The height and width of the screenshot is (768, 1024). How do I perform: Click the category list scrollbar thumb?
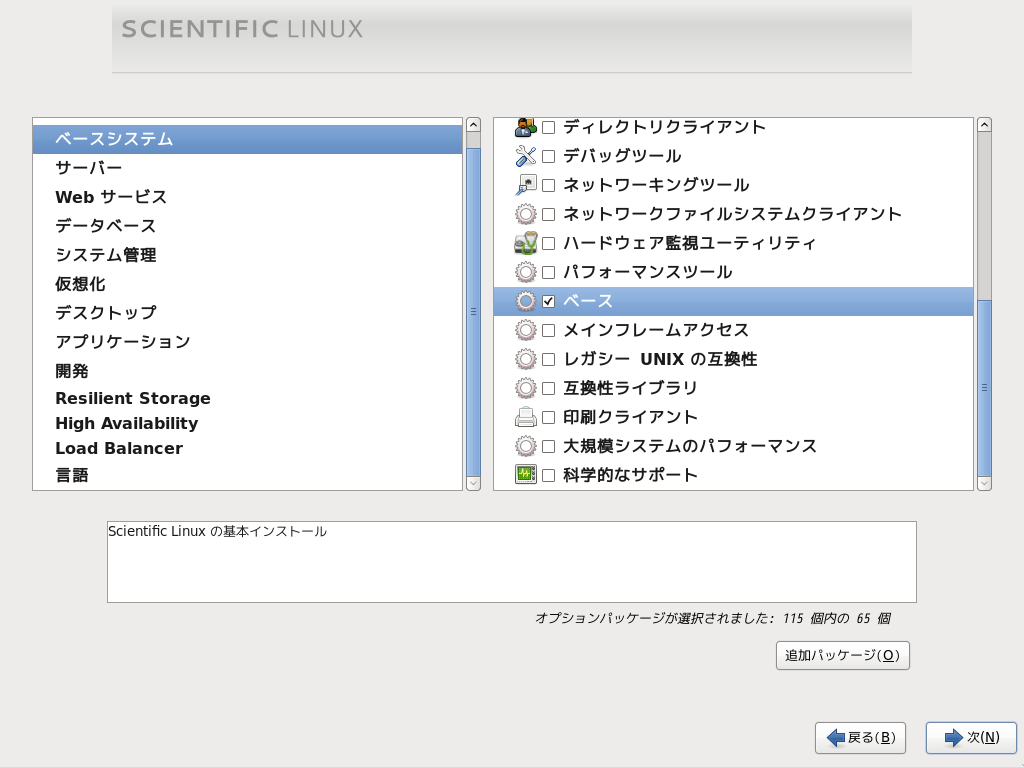473,312
